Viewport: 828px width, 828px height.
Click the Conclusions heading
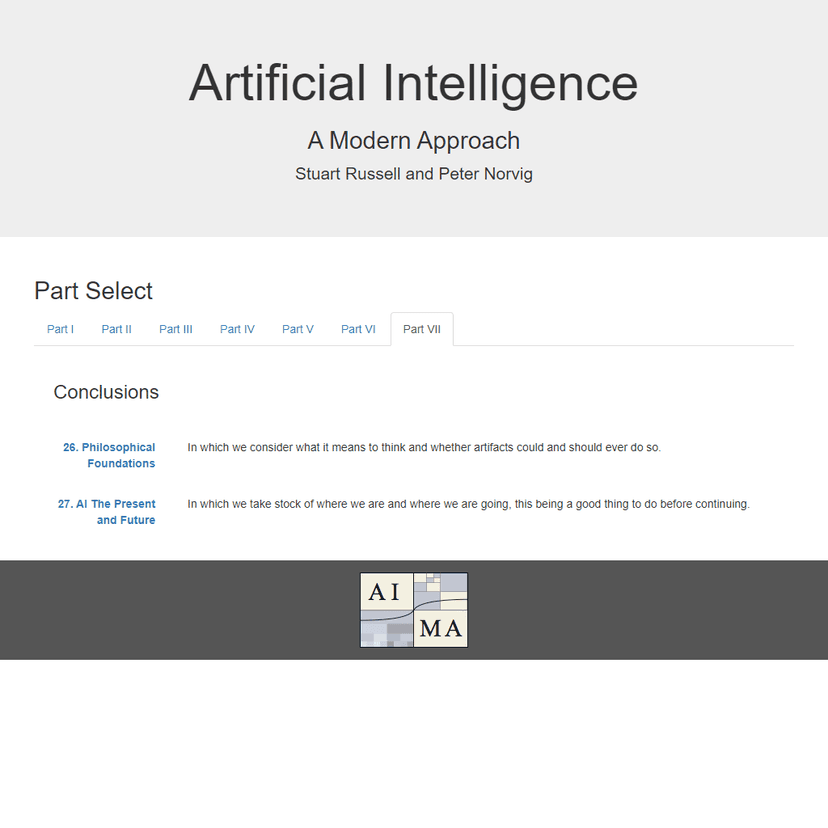point(106,392)
